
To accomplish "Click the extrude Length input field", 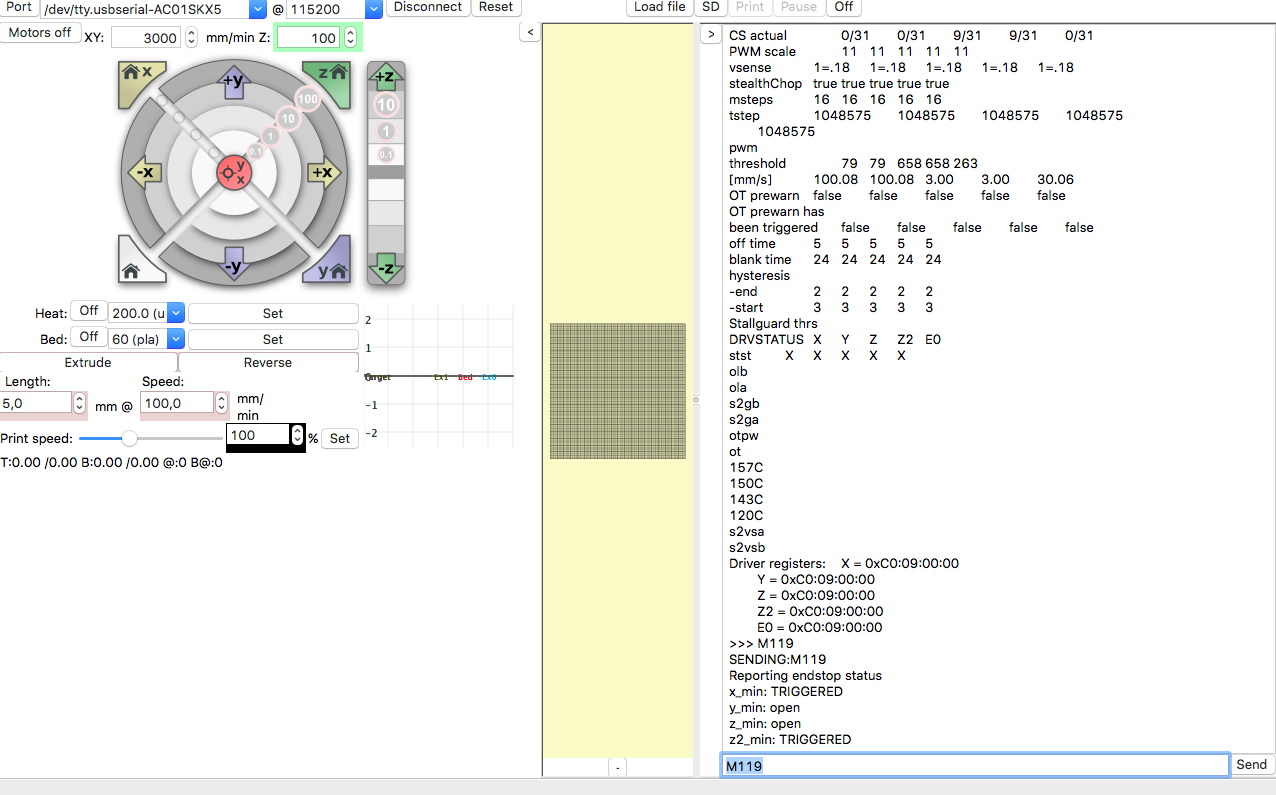I will coord(36,403).
